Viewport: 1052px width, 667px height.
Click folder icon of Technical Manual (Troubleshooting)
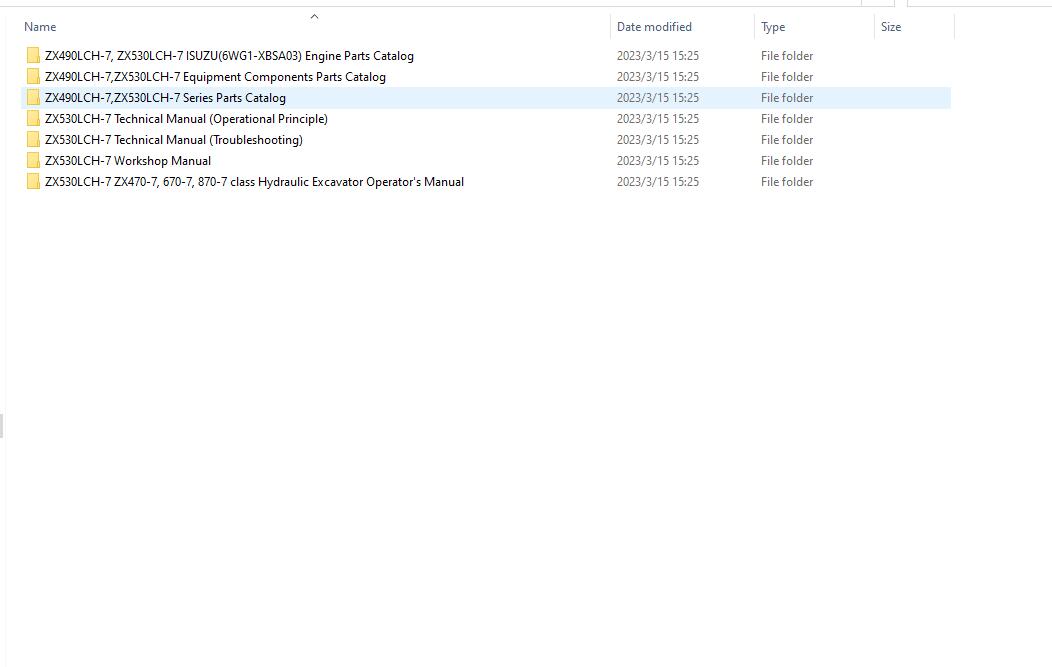[33, 140]
